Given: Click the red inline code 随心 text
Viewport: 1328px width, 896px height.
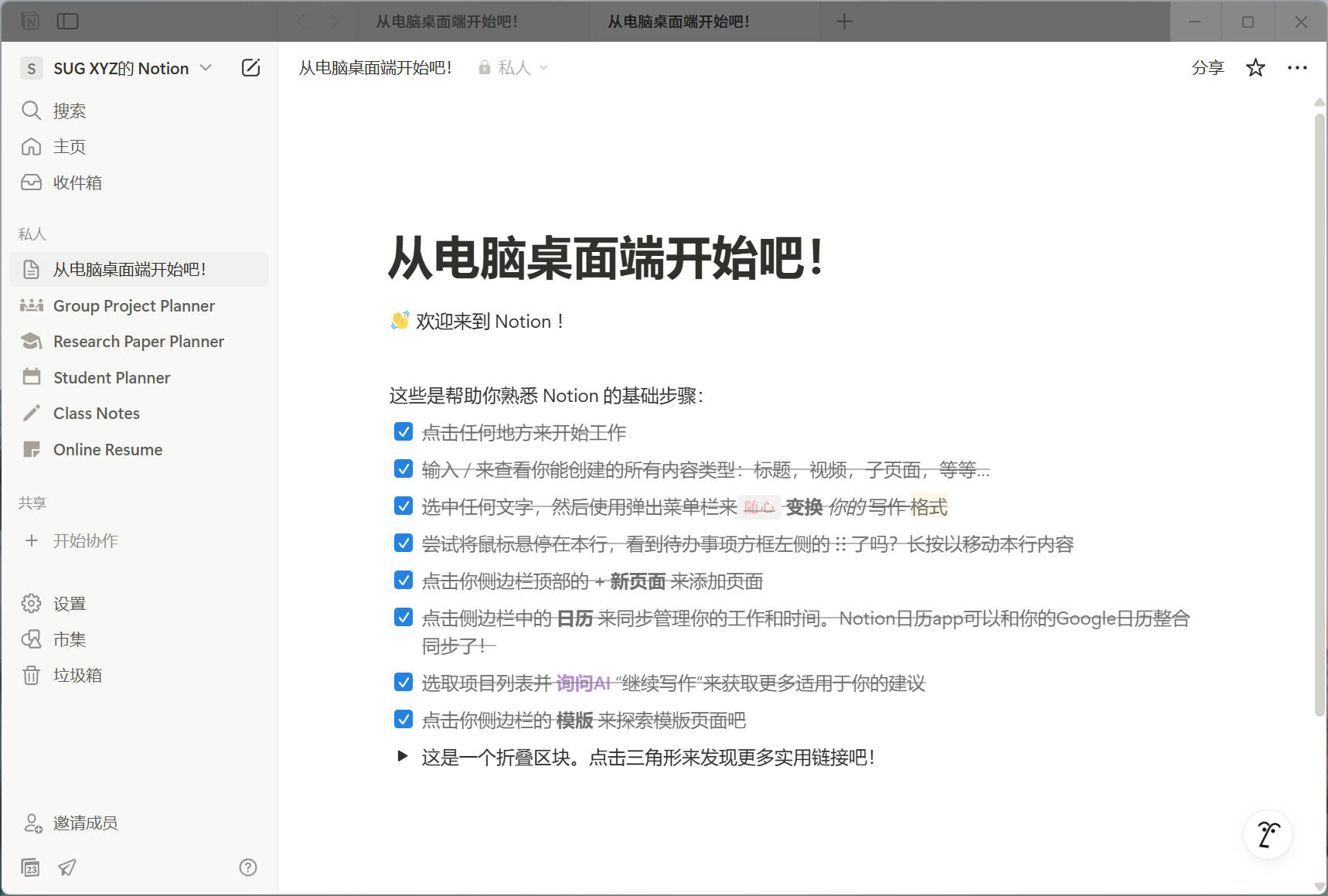Looking at the screenshot, I should (759, 507).
